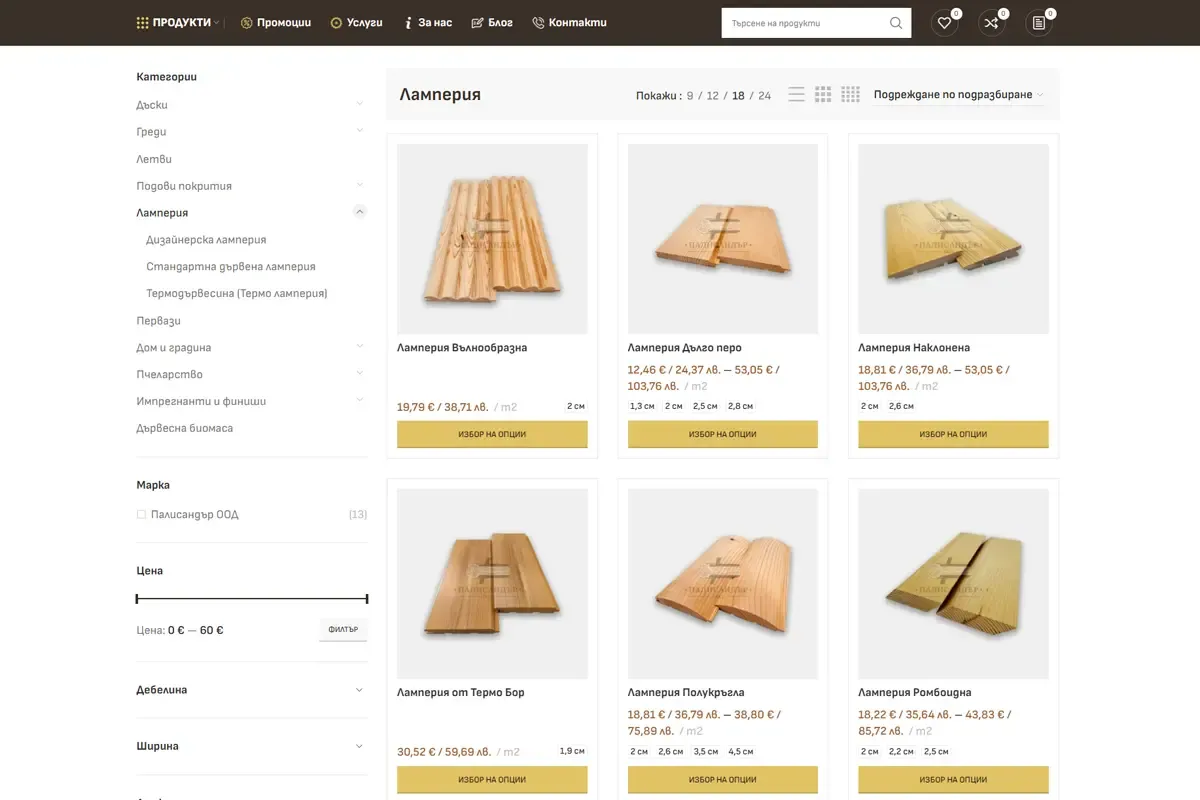Click the ФИЛТЪР price button
This screenshot has width=1200, height=800.
pos(343,630)
